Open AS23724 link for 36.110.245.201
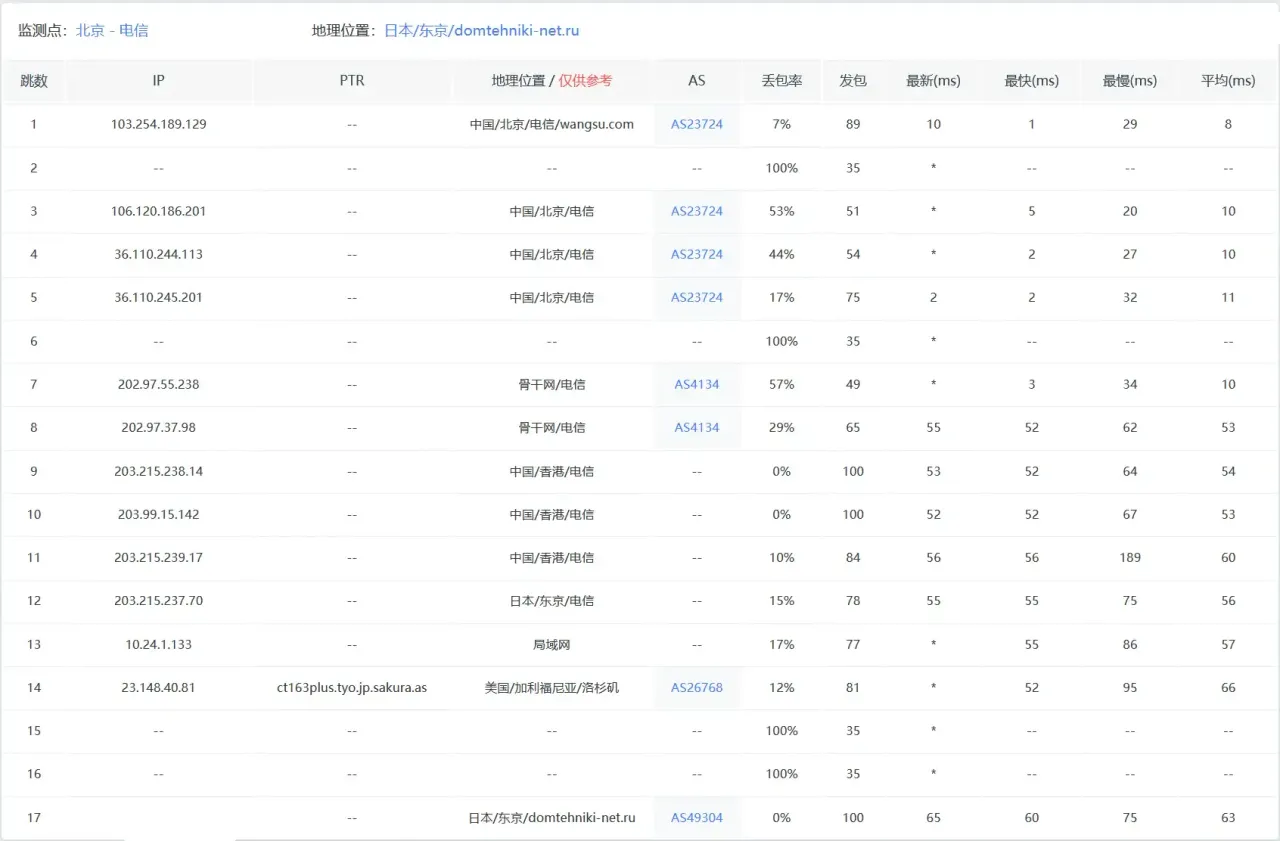The image size is (1280, 841). (x=697, y=297)
